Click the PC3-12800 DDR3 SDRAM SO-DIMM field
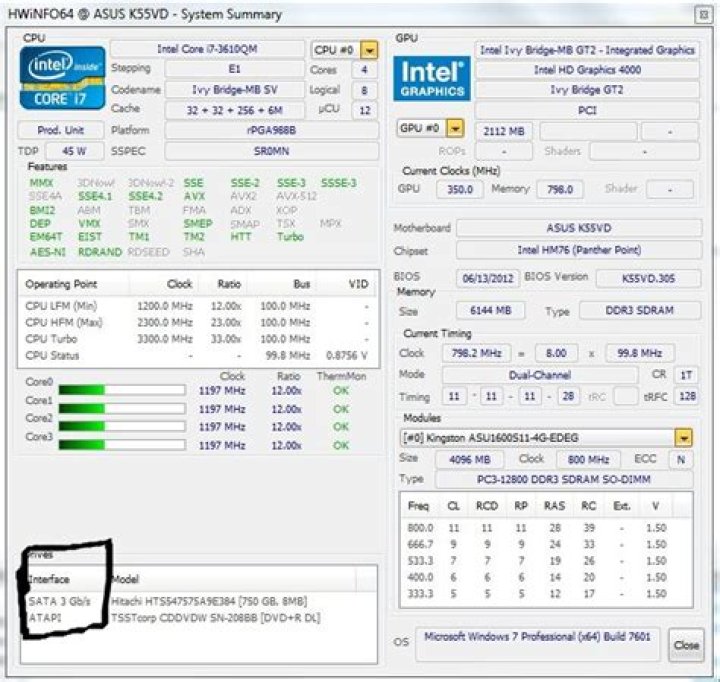 pos(563,479)
